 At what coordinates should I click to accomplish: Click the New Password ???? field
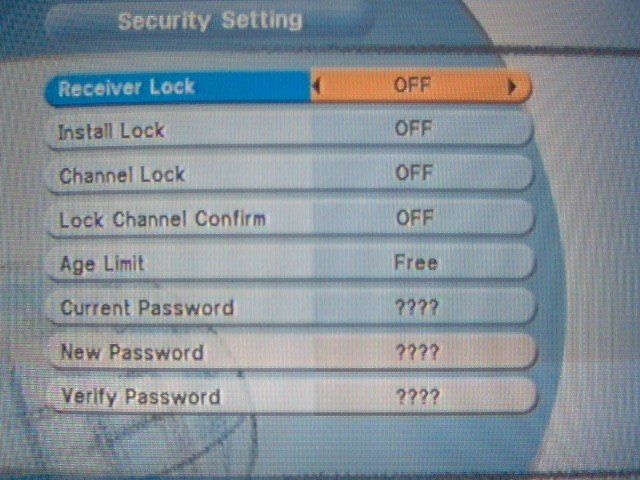(x=418, y=352)
